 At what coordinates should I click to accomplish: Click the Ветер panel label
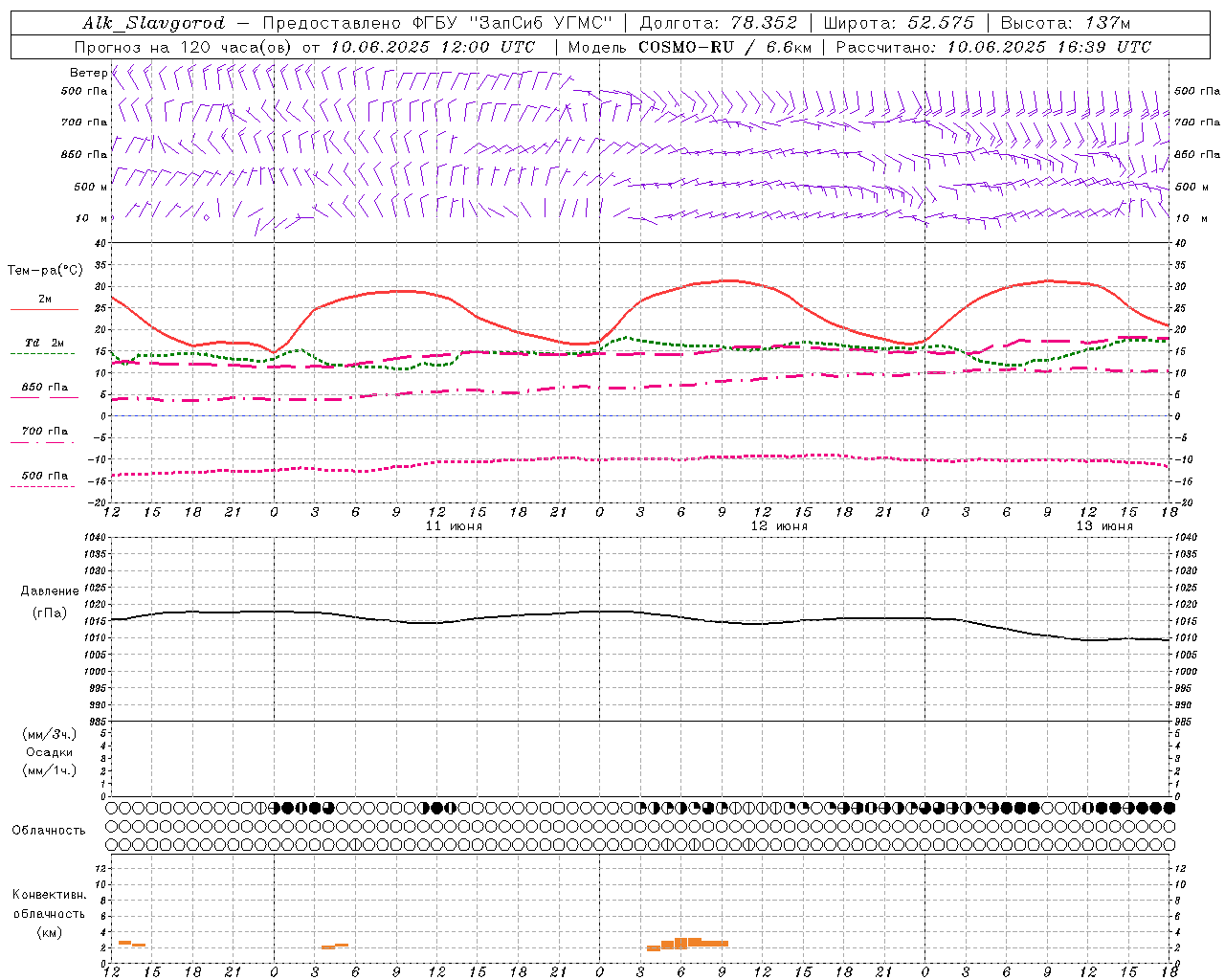click(88, 73)
